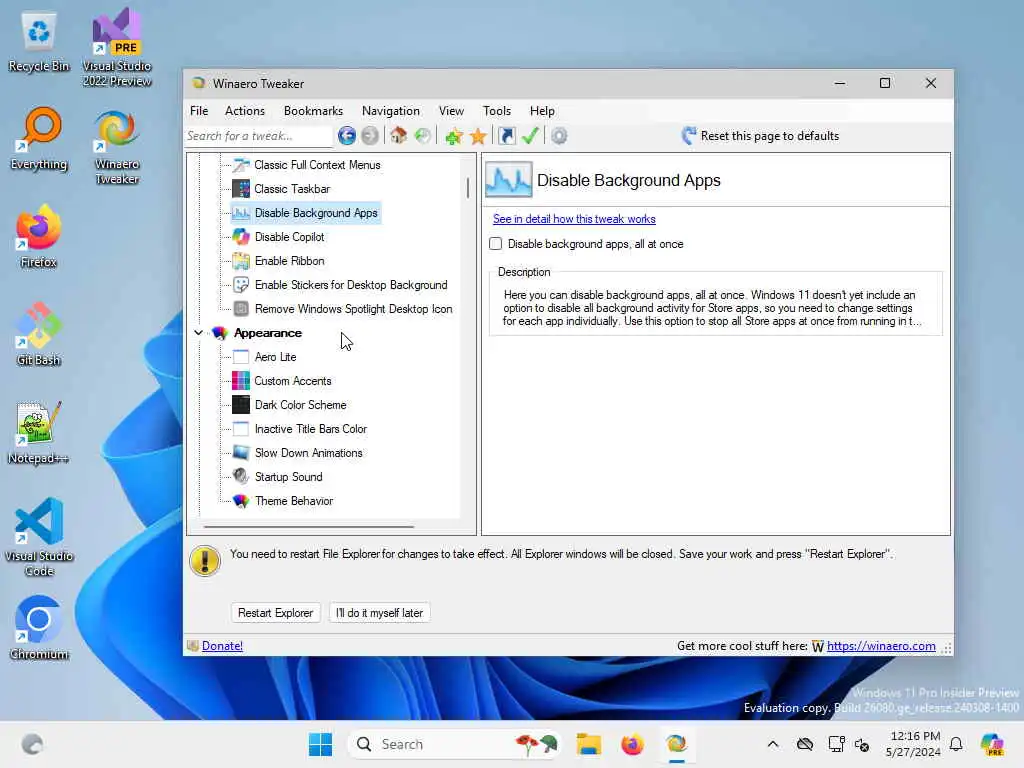Viewport: 1024px width, 768px height.
Task: Open the Navigation menu
Action: pos(391,111)
